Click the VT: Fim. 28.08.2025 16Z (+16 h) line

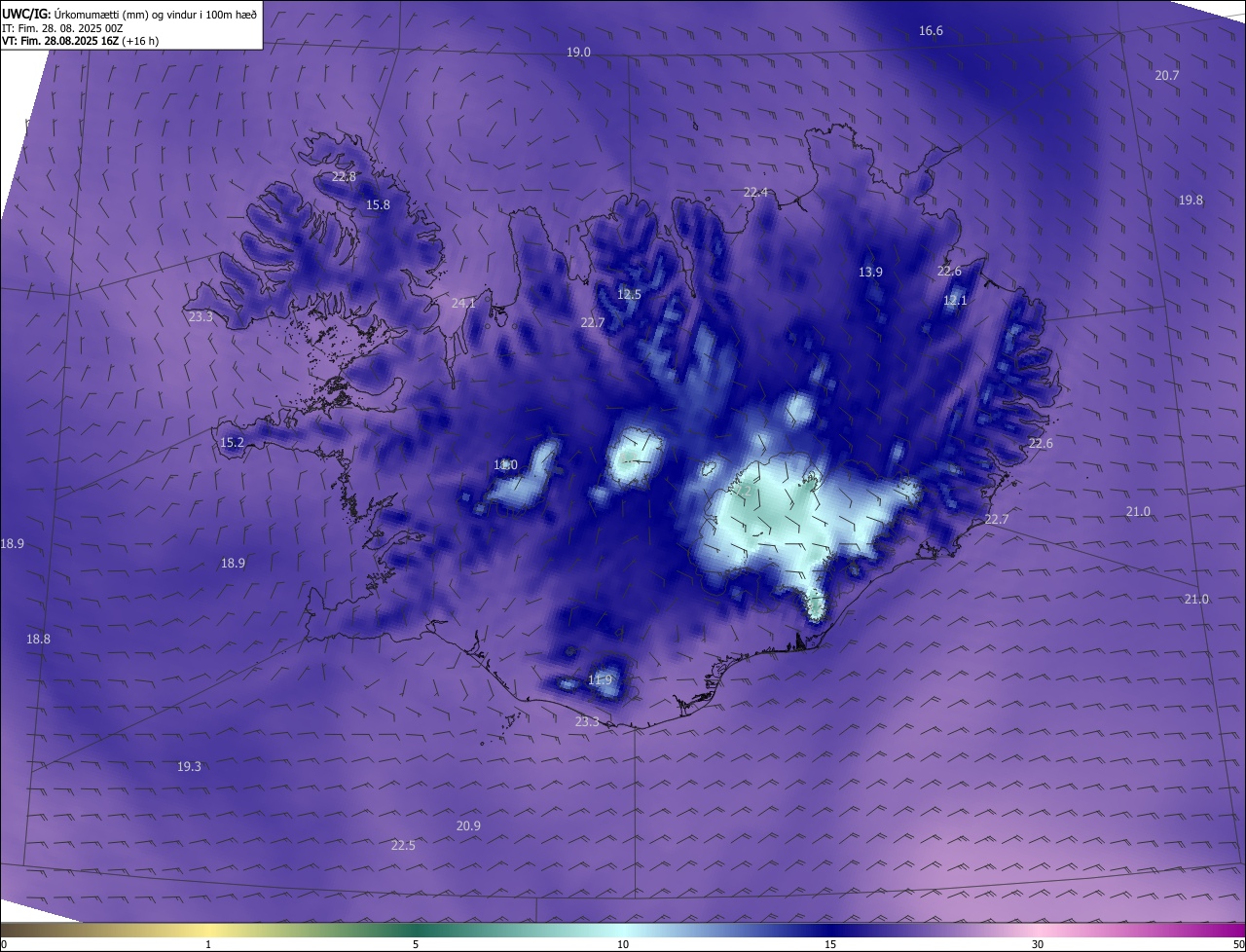pyautogui.click(x=81, y=41)
